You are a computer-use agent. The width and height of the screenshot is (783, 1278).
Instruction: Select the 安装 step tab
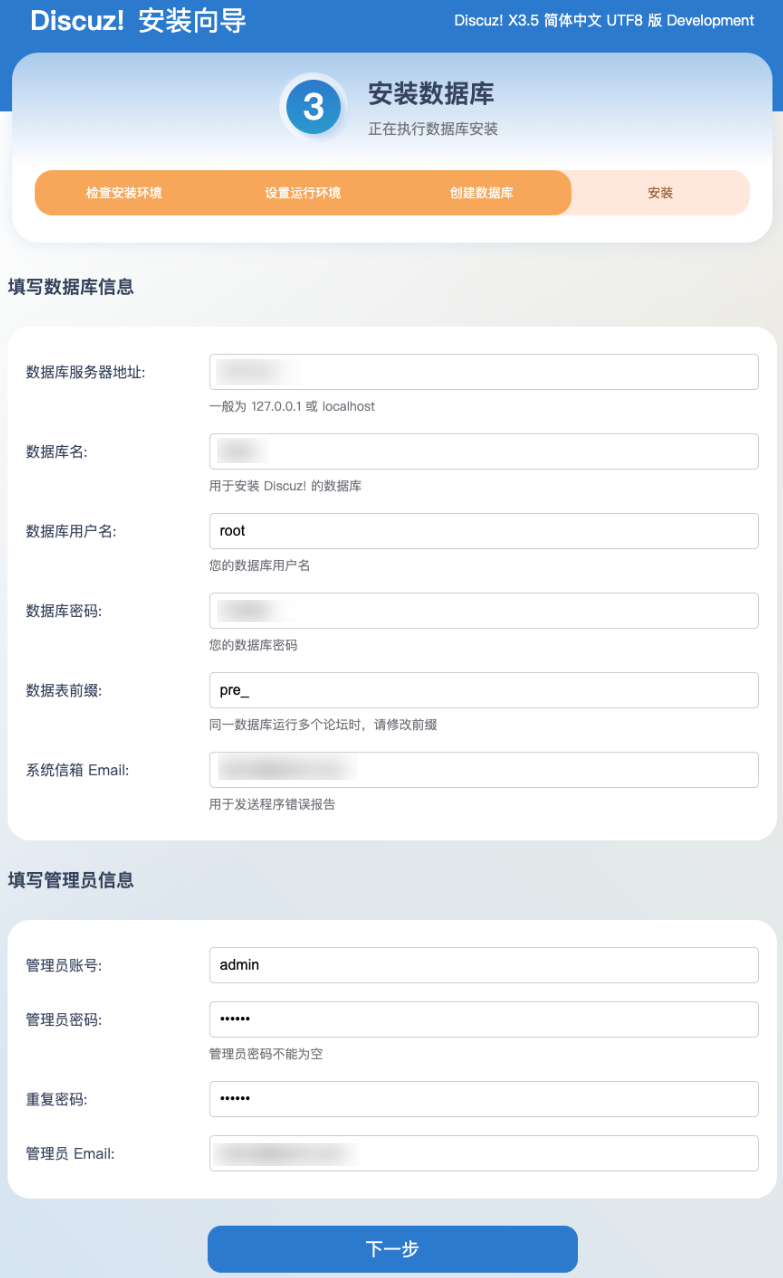click(660, 193)
